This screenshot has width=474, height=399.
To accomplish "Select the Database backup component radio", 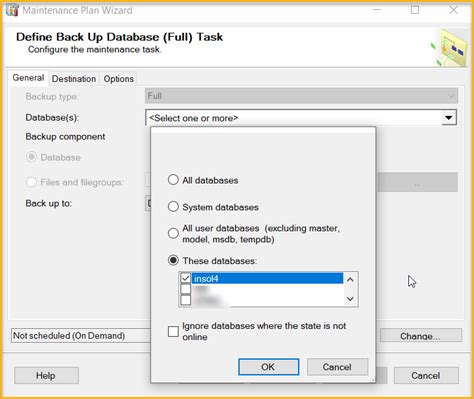I will click(x=31, y=157).
